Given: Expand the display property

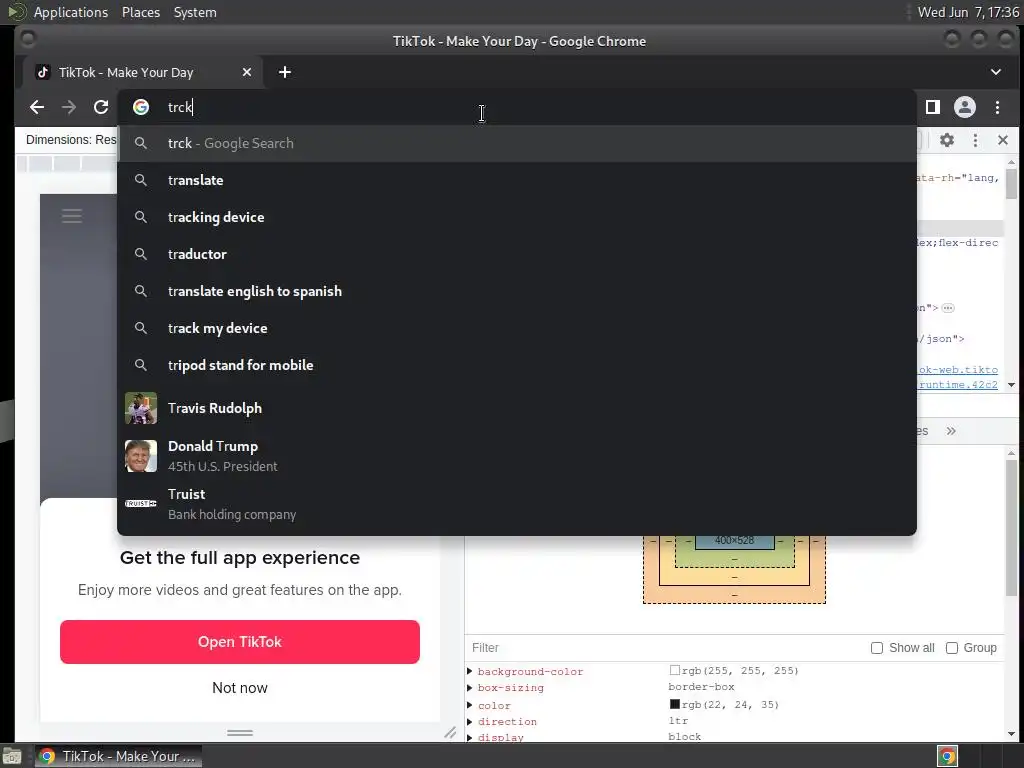Looking at the screenshot, I should tap(470, 737).
